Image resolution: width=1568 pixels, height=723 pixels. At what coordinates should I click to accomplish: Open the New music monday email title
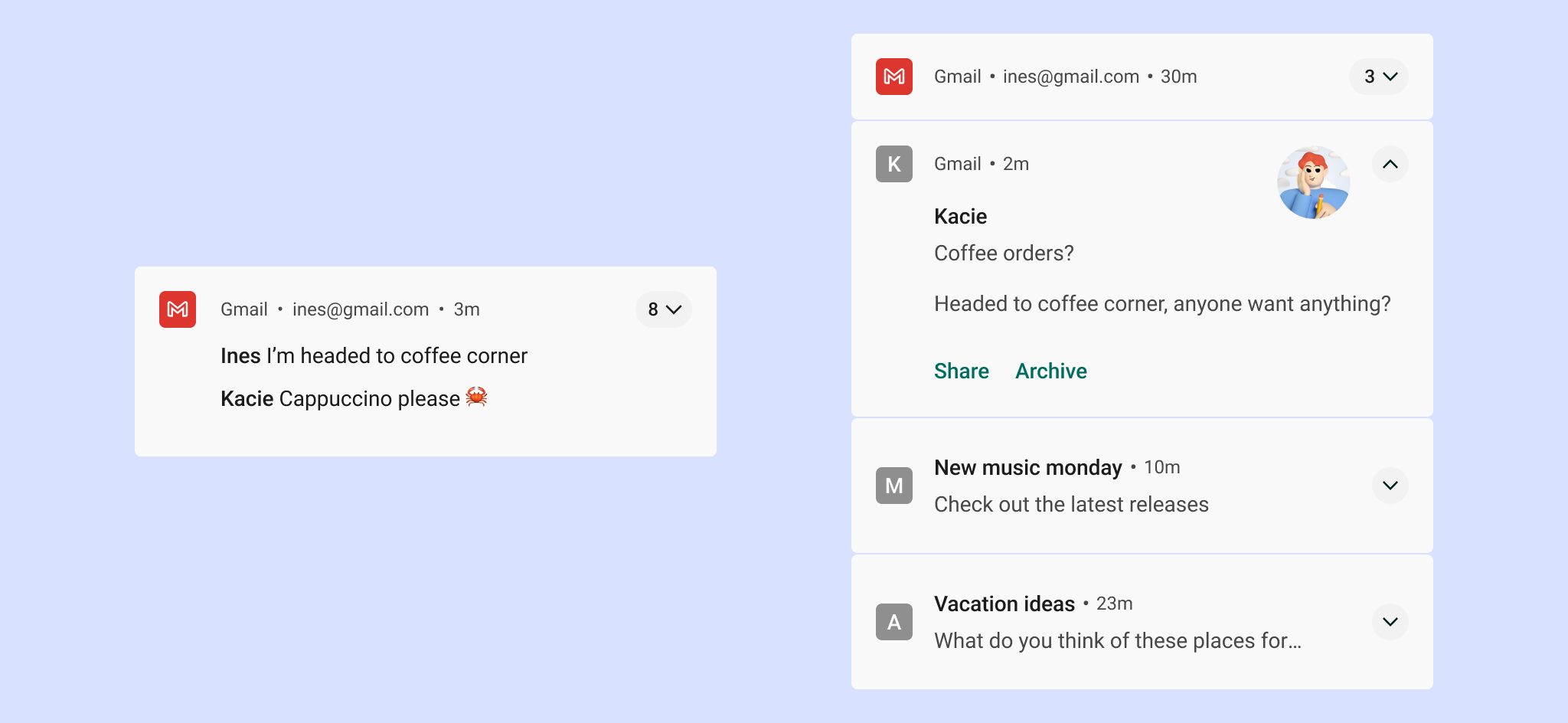click(x=1027, y=468)
